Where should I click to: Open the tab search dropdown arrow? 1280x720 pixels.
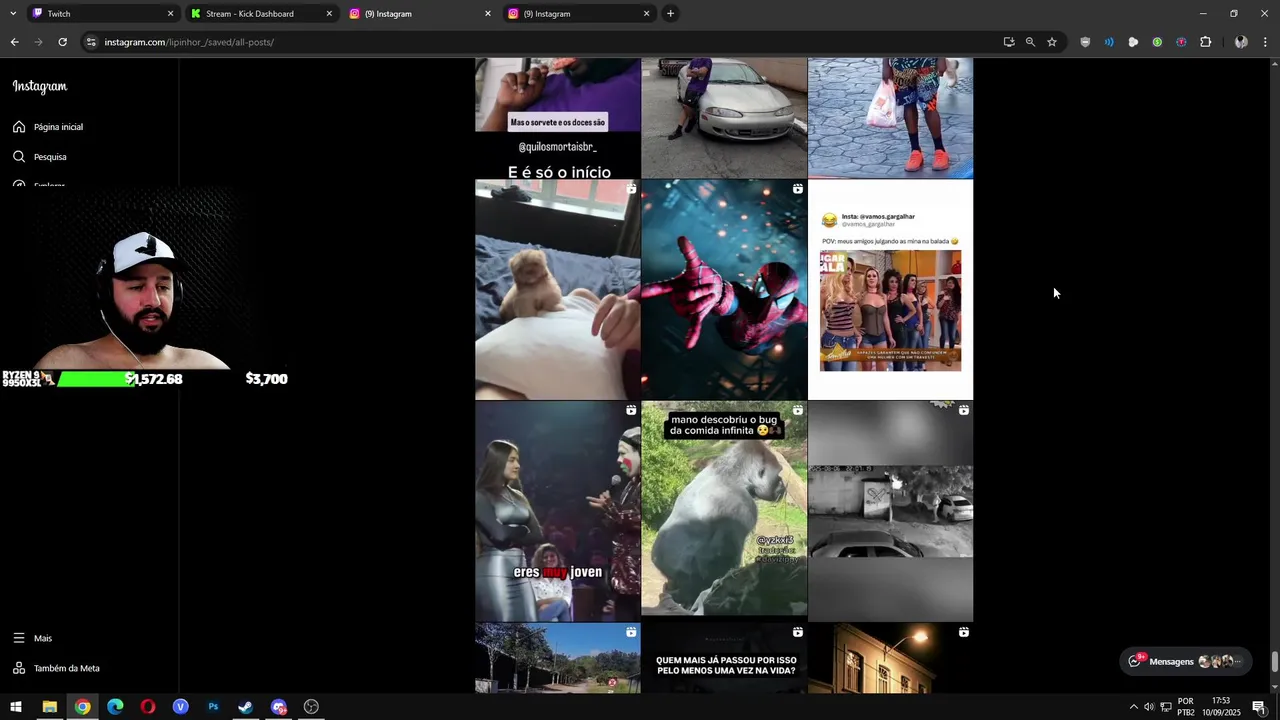(13, 14)
